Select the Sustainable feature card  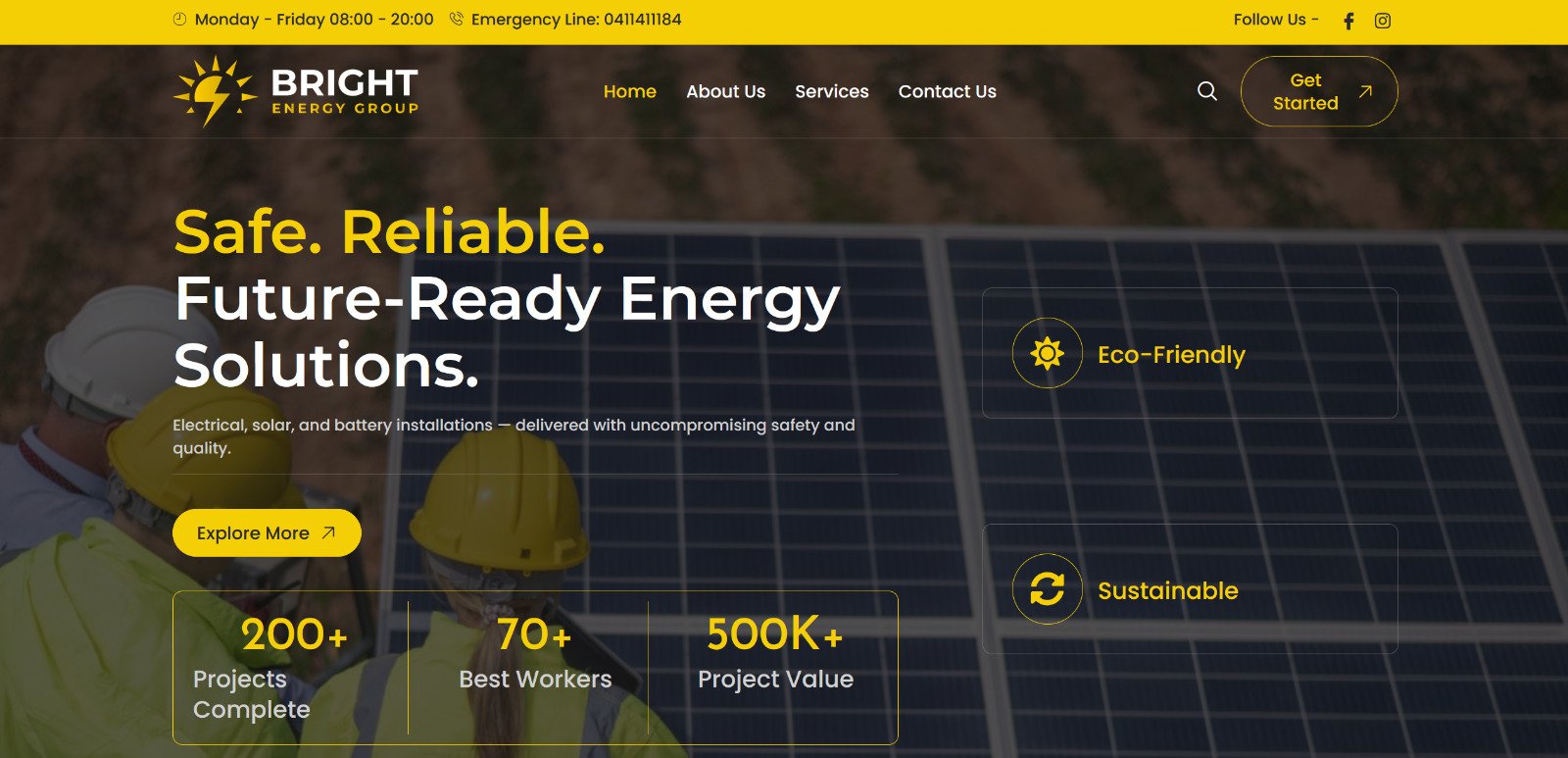[1190, 589]
